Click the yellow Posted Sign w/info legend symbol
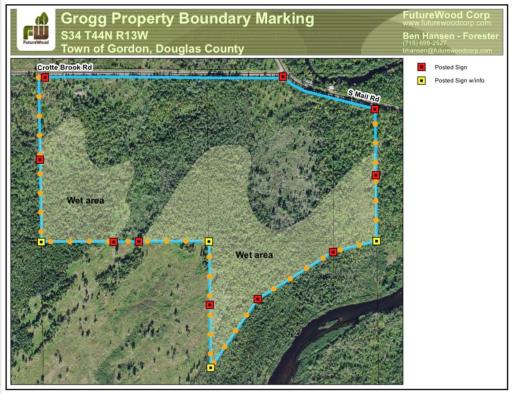The image size is (512, 394). (x=422, y=80)
